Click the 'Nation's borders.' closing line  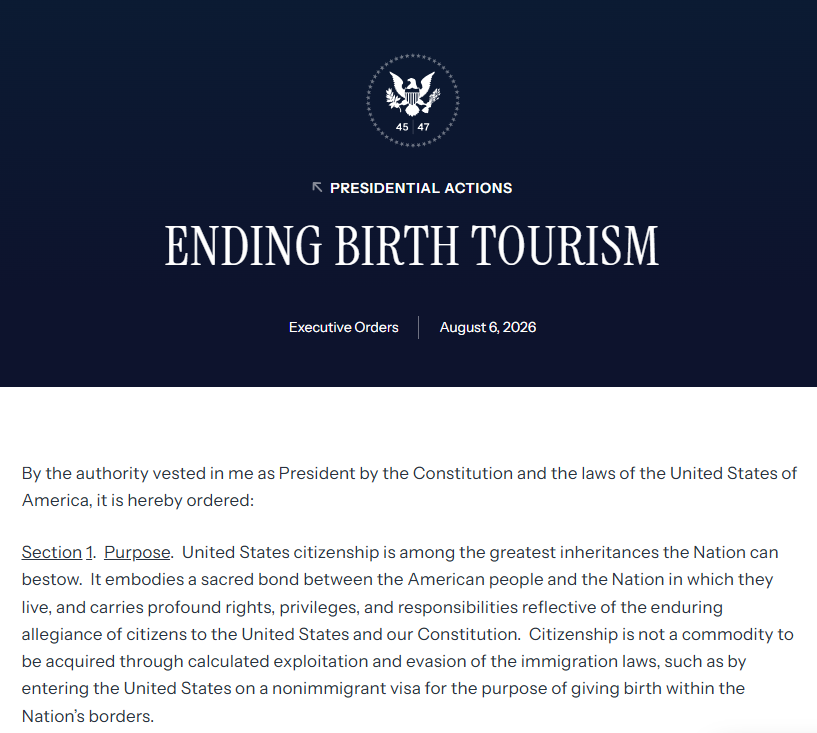[88, 716]
